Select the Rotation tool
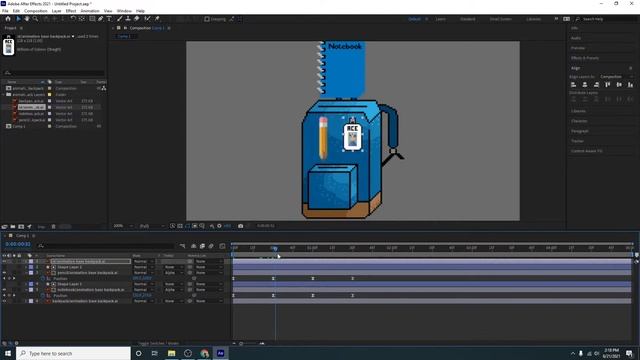 pyautogui.click(x=73, y=19)
